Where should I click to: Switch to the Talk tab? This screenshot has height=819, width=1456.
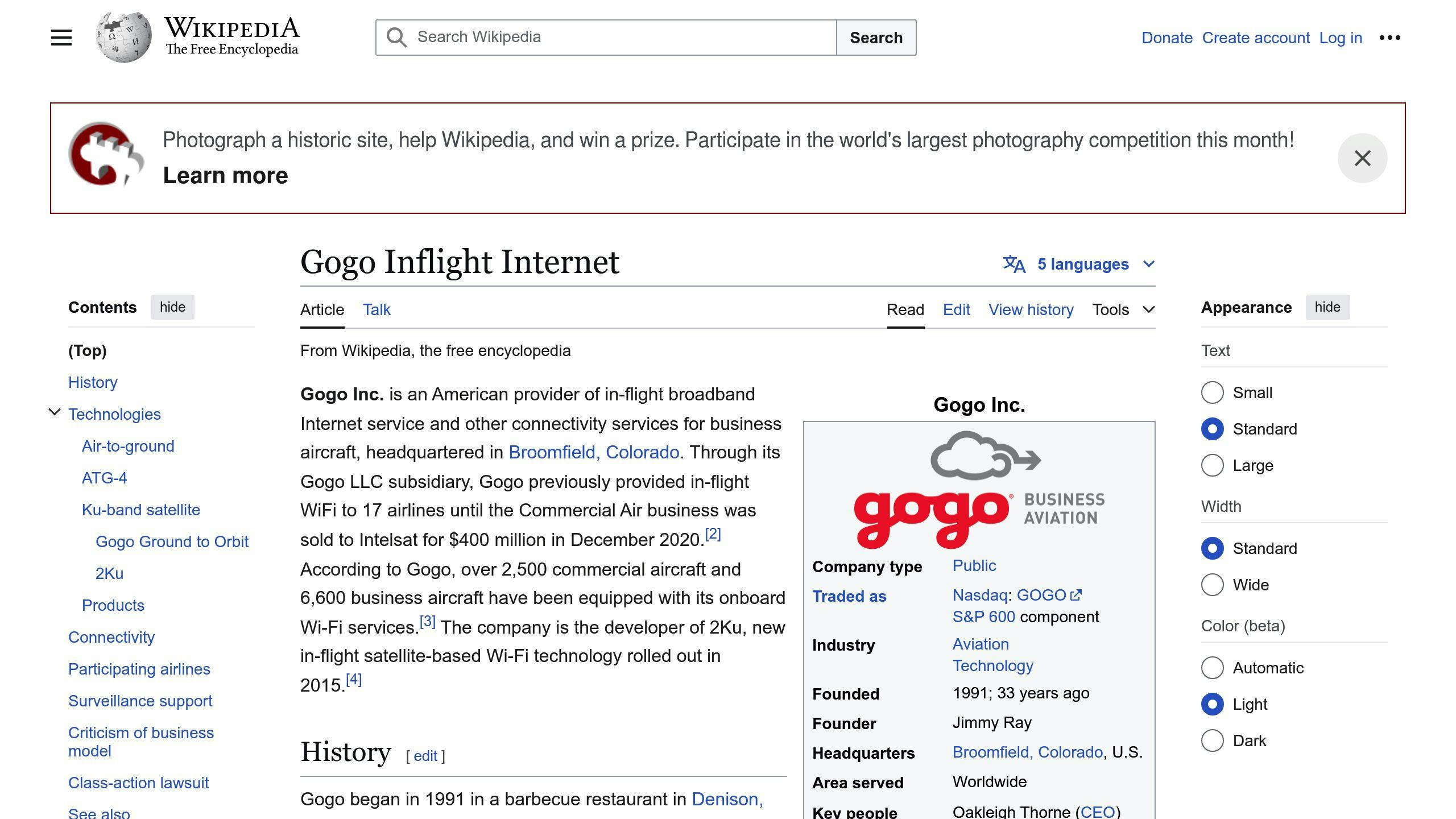pos(377,309)
